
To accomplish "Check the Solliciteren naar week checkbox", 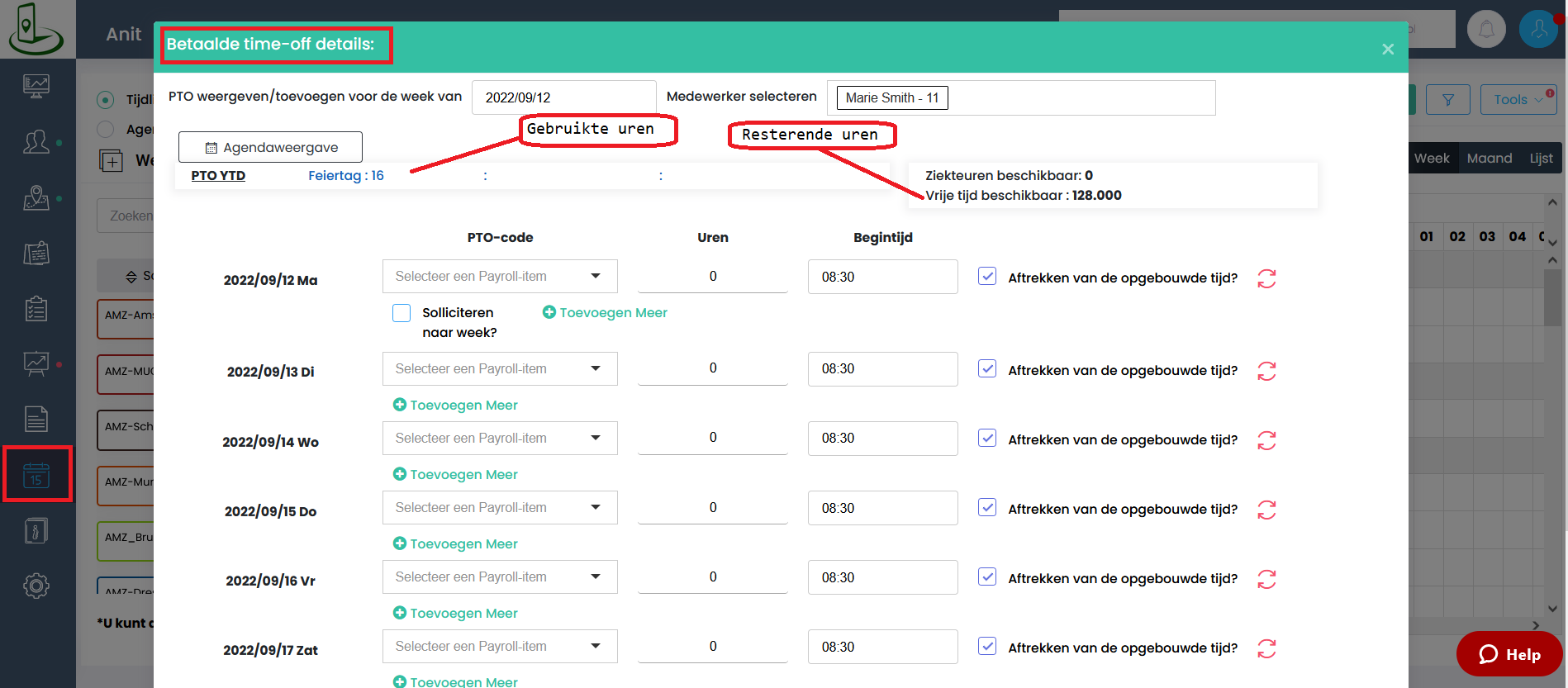I will (x=402, y=313).
